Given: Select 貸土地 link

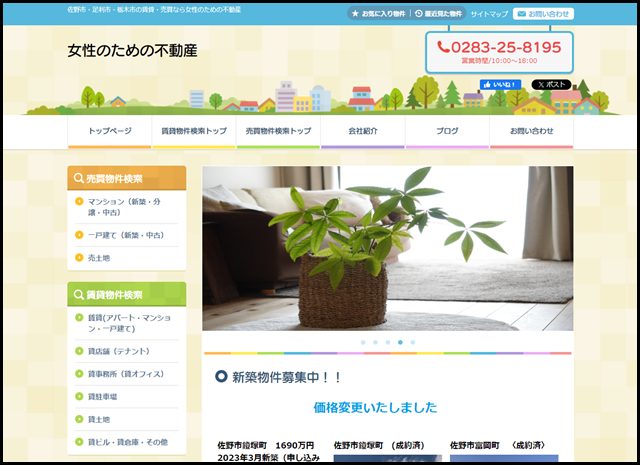Looking at the screenshot, I should 99,419.
